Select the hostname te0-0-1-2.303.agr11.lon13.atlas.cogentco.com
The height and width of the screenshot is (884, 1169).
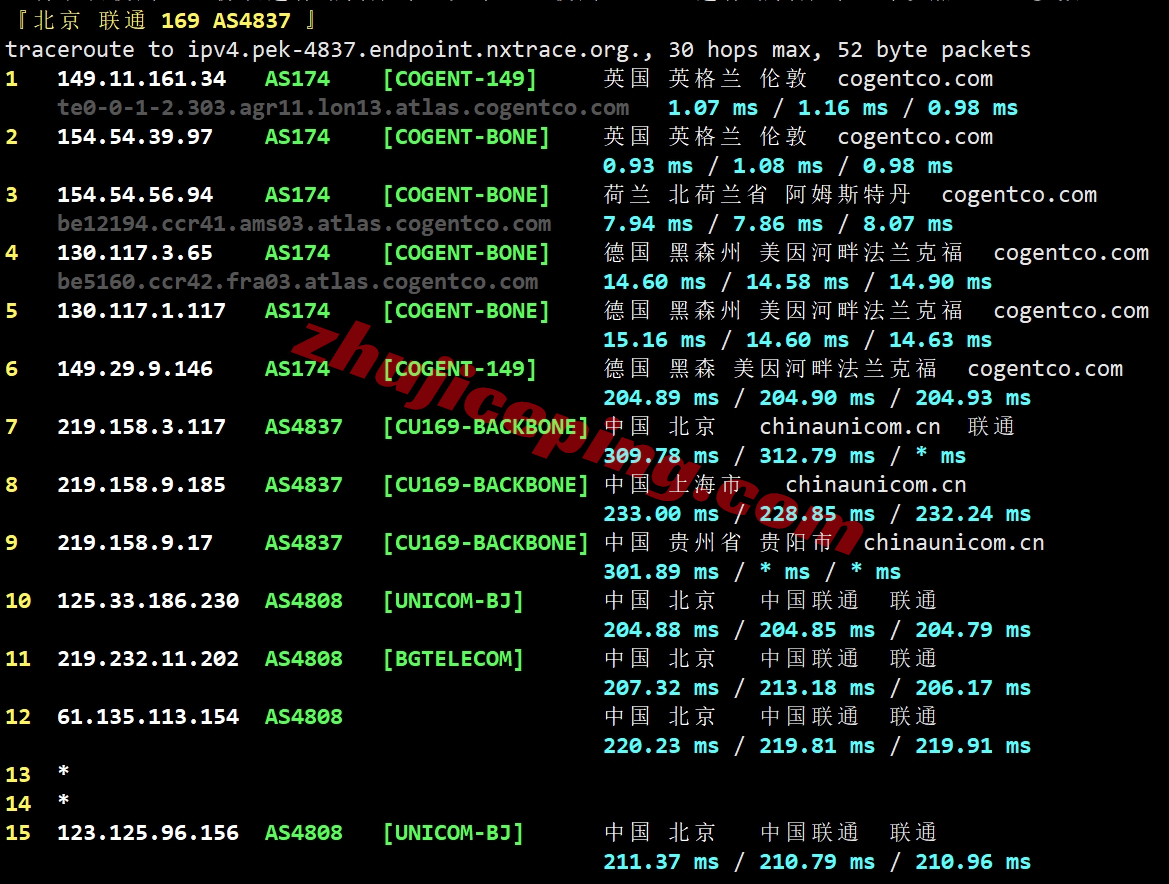tap(343, 108)
